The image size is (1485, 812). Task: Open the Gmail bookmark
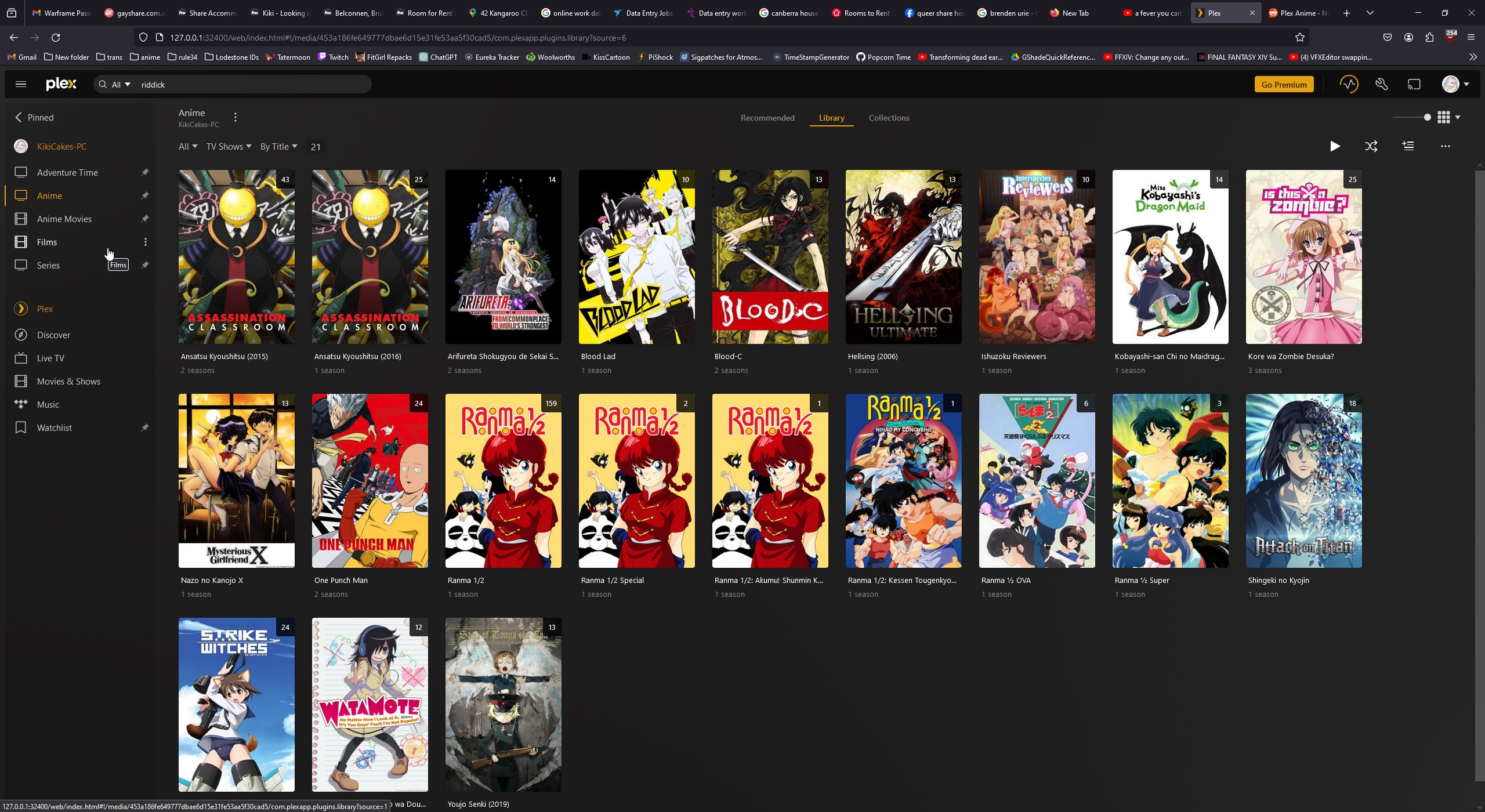[22, 57]
